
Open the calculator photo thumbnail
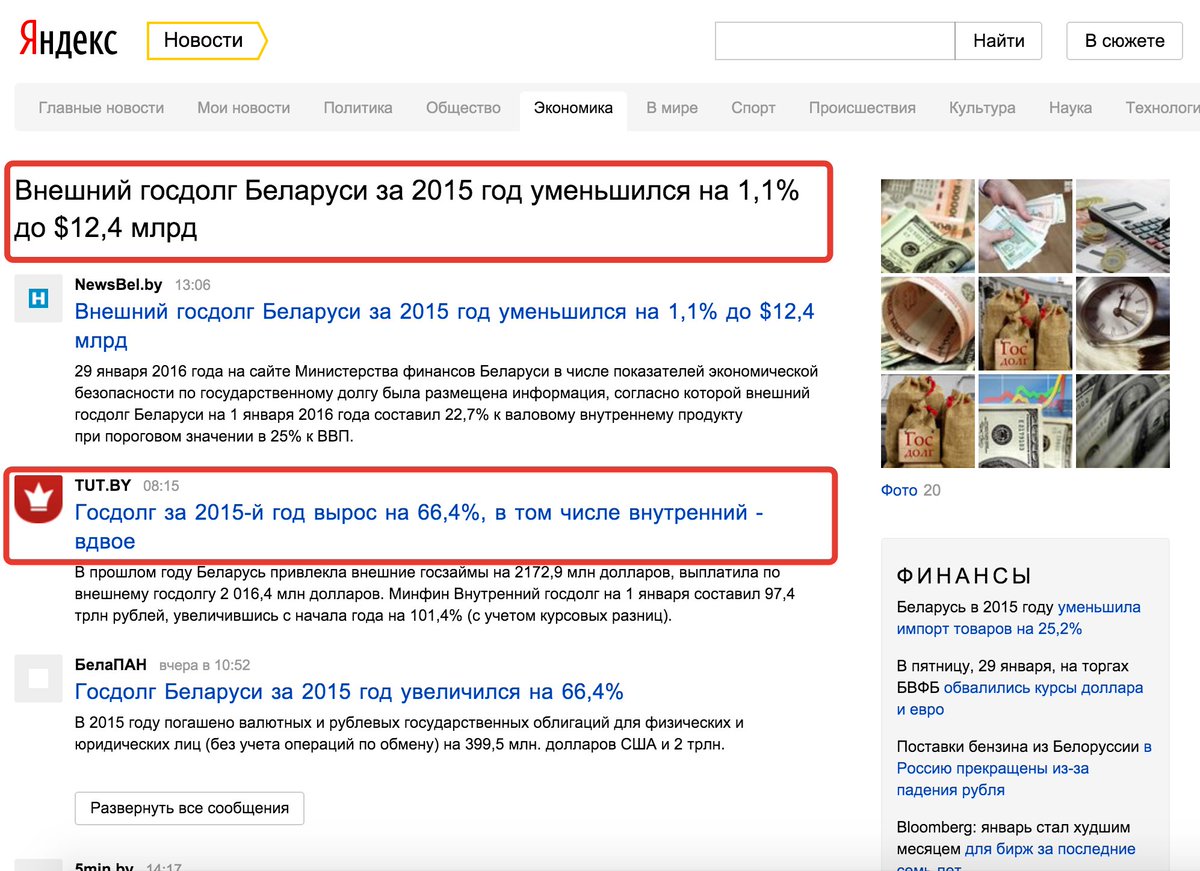[x=1122, y=225]
